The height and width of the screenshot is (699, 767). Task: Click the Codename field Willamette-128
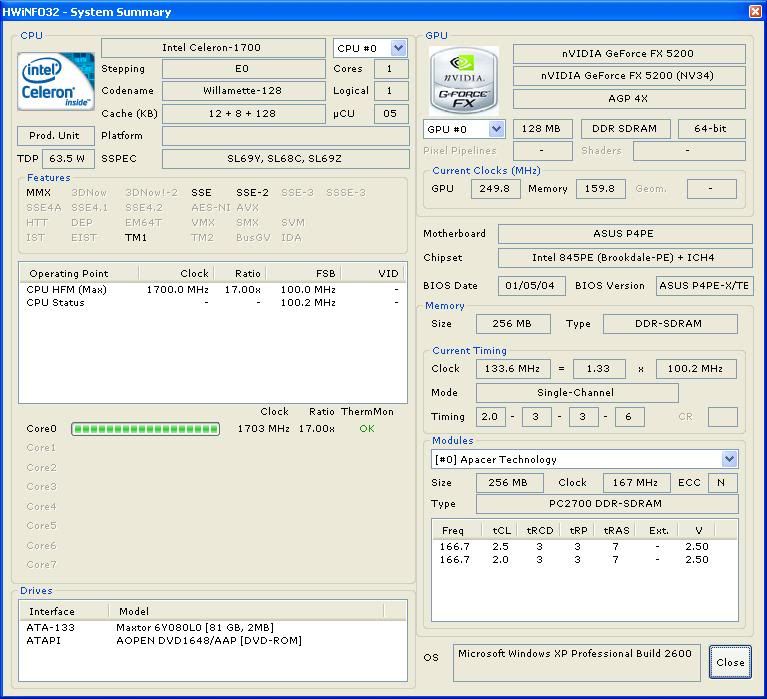(244, 91)
